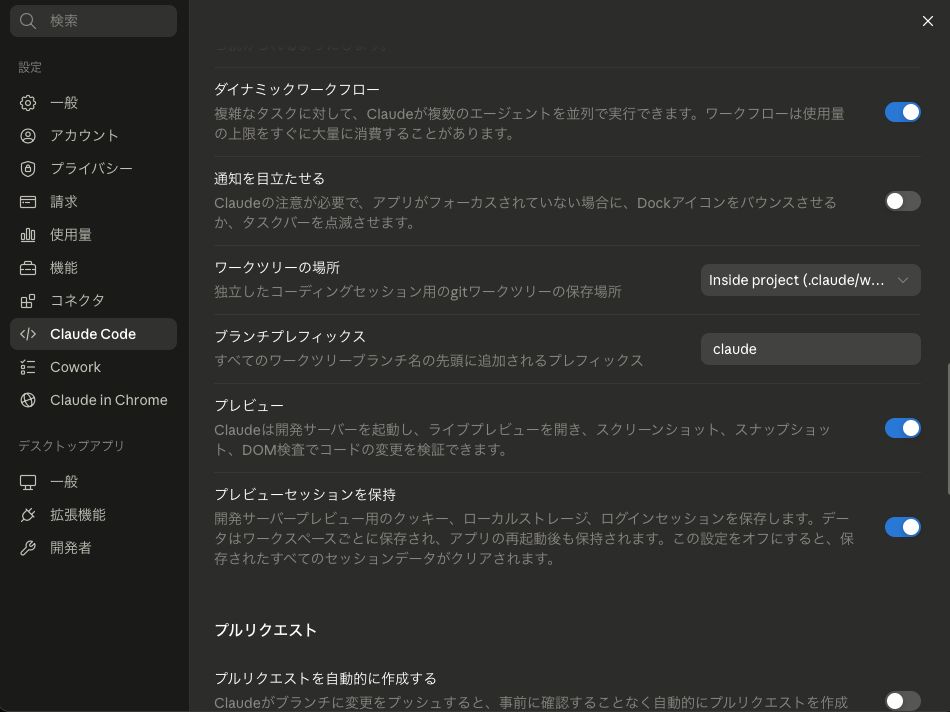Click the プレビューセッションを保持 setting title
Image resolution: width=950 pixels, height=712 pixels.
[305, 494]
